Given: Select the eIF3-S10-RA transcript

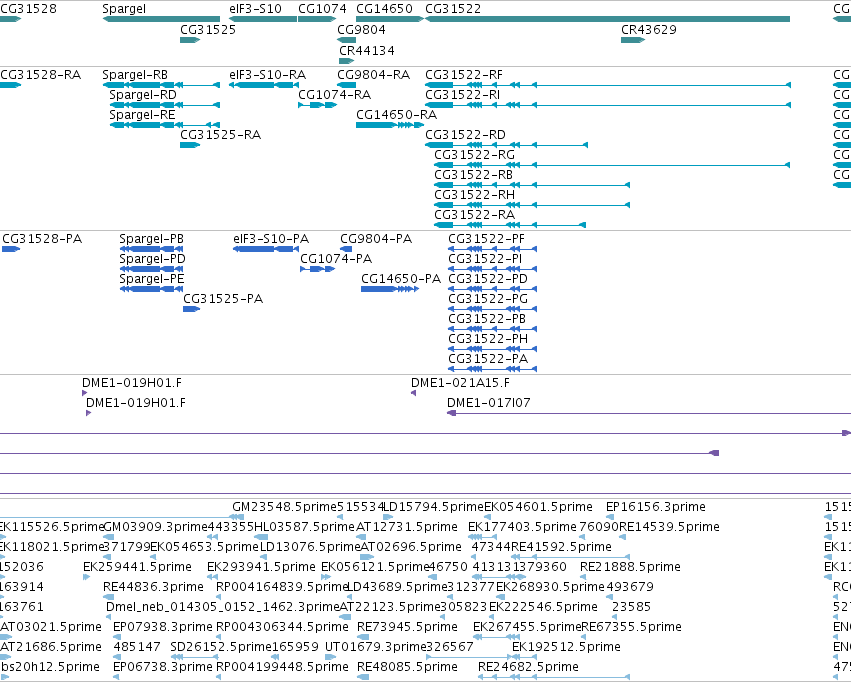Looking at the screenshot, I should pyautogui.click(x=264, y=85).
